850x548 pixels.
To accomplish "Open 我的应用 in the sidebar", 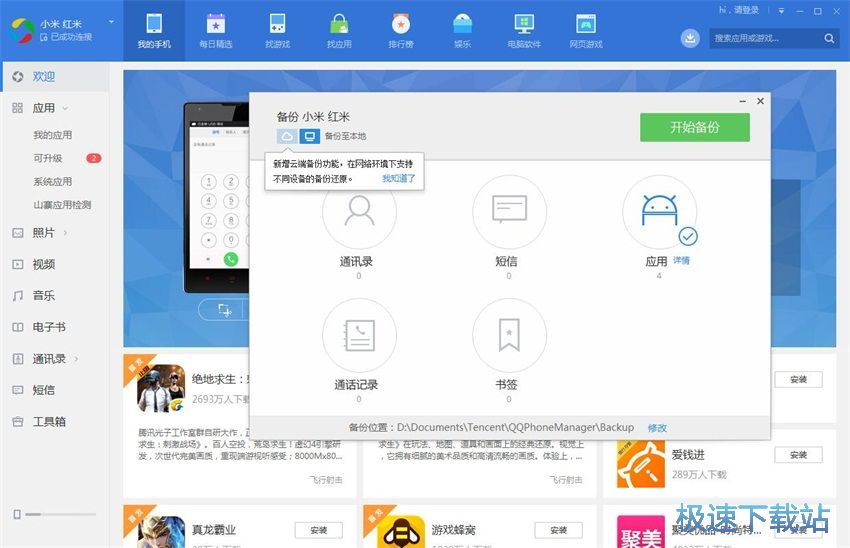I will tap(53, 135).
